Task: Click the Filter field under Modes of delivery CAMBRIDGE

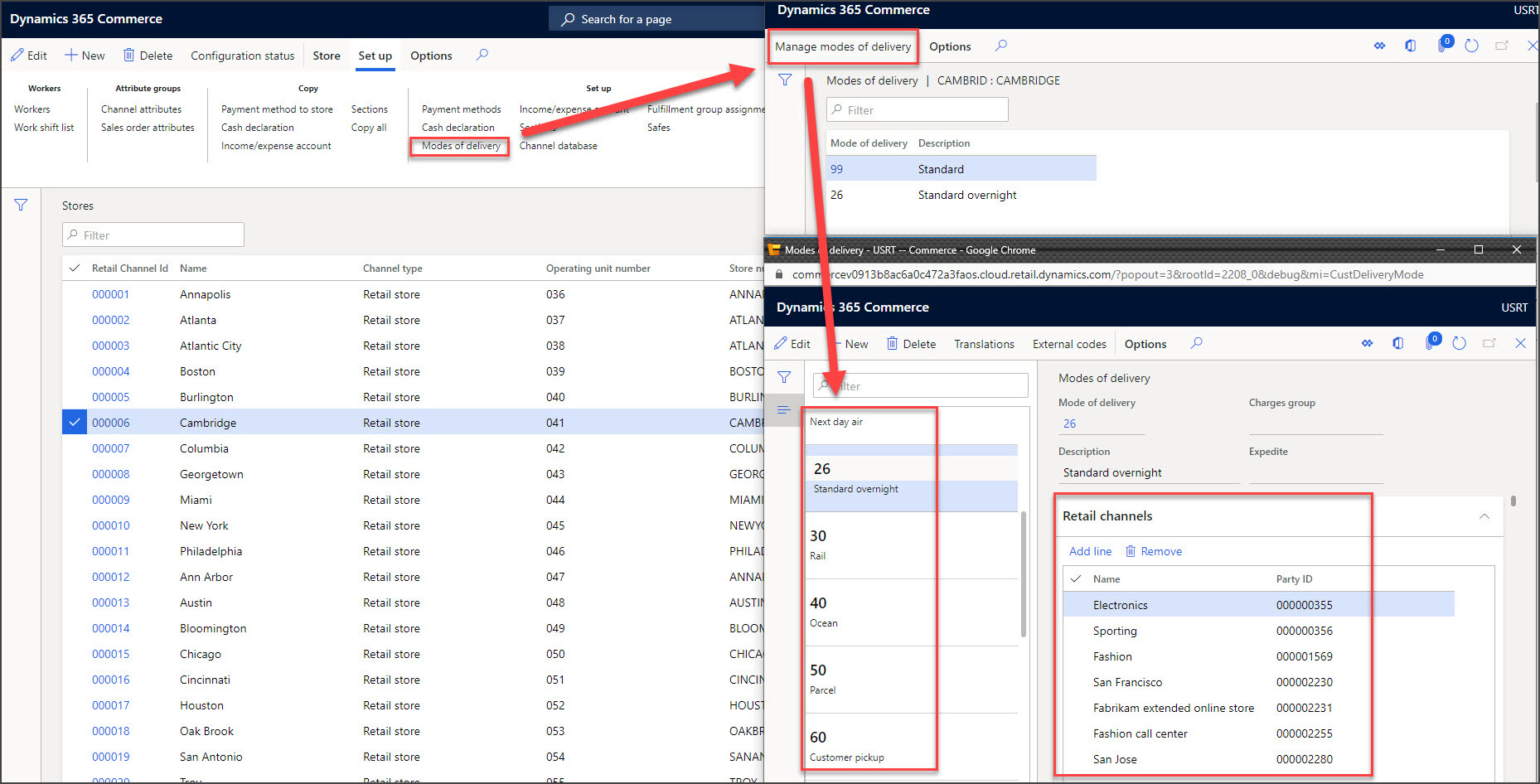Action: [x=917, y=109]
